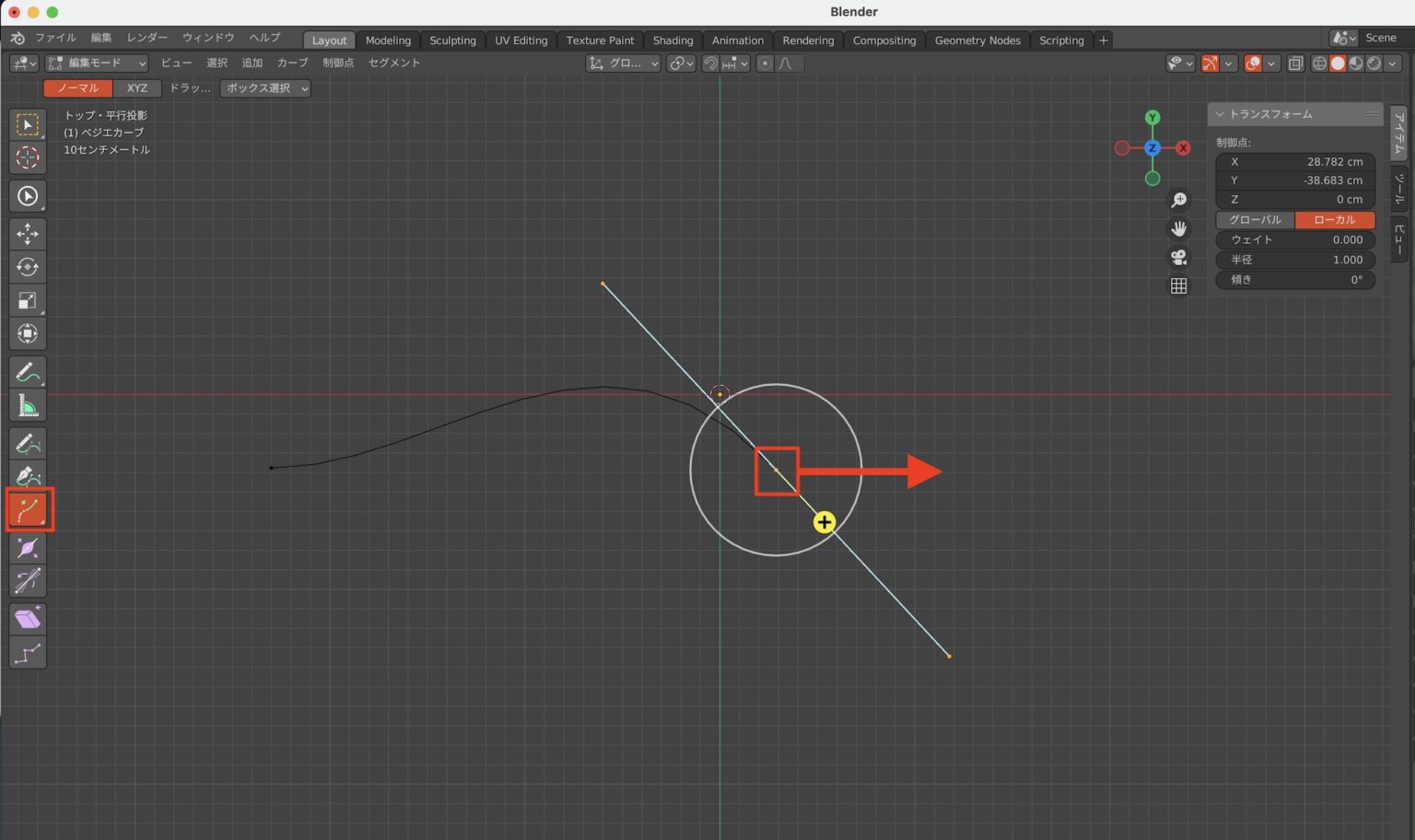Screen dimensions: 1415x840
Task: Toggle proportional editing in the header
Action: tap(766, 64)
